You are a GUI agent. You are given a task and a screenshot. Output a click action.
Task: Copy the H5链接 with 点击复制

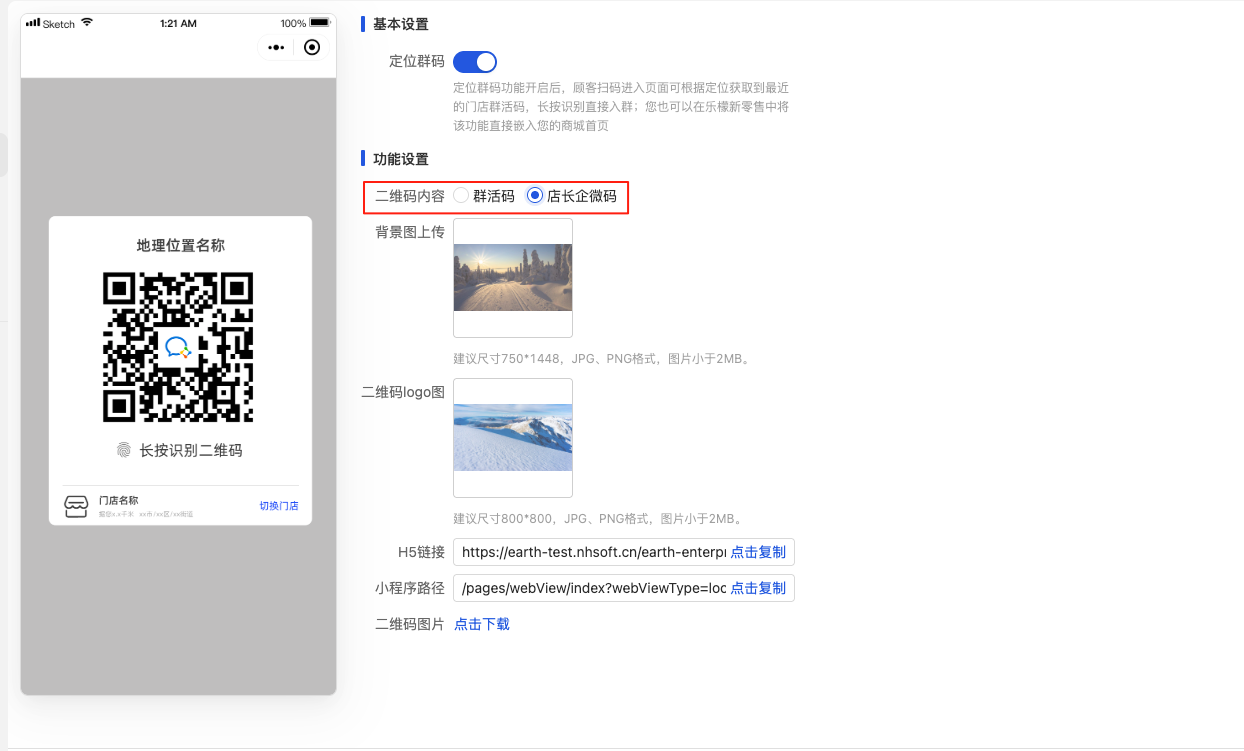click(758, 552)
